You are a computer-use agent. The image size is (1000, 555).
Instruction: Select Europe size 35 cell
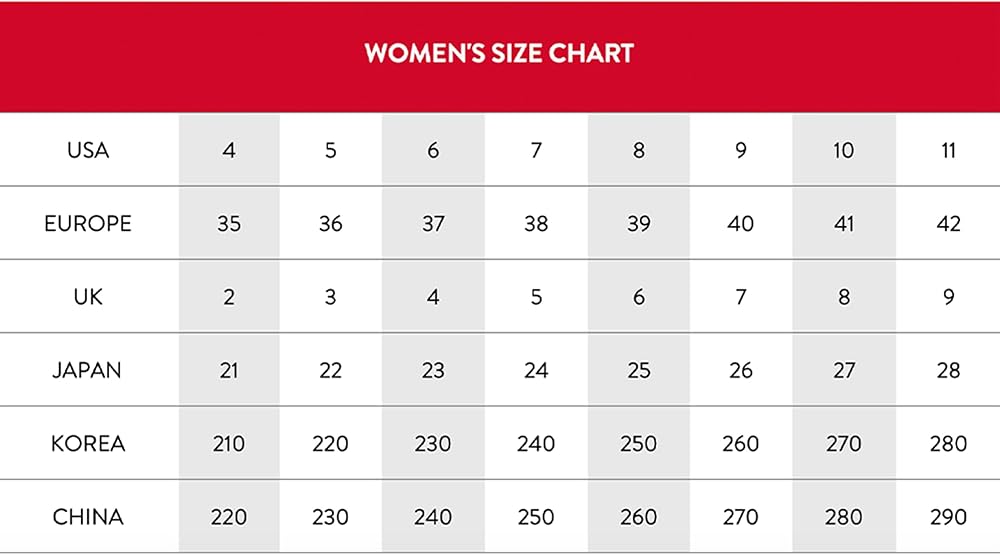coord(229,224)
